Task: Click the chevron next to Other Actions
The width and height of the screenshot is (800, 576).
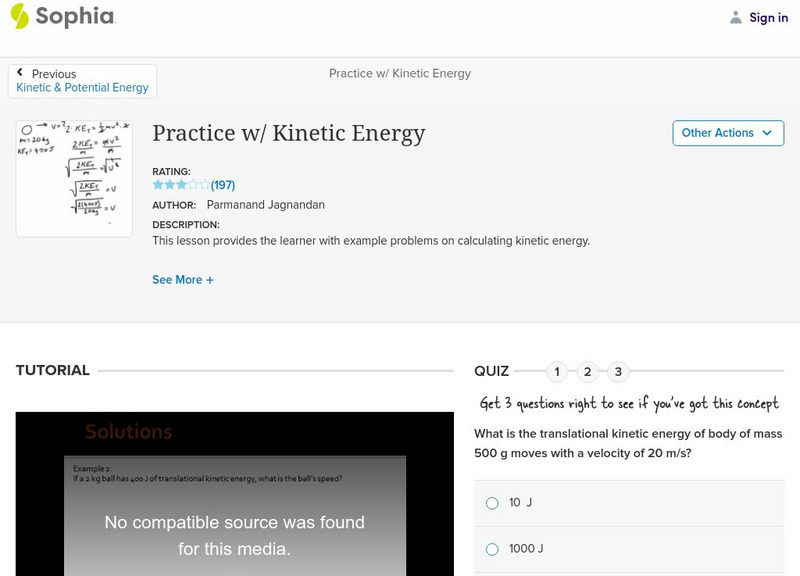Action: tap(766, 132)
